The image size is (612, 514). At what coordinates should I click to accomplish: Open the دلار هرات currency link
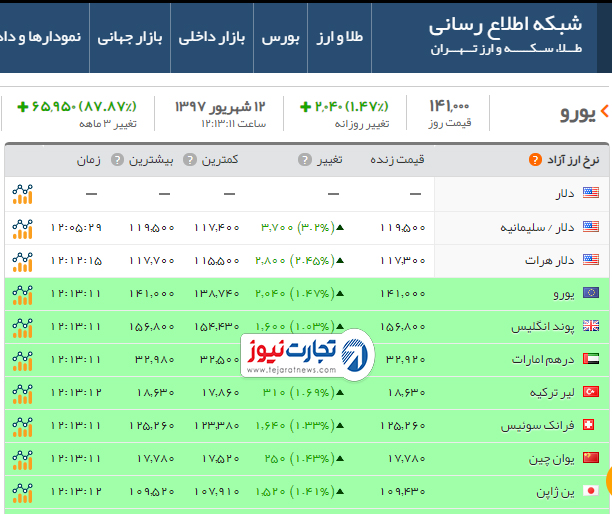[x=550, y=260]
